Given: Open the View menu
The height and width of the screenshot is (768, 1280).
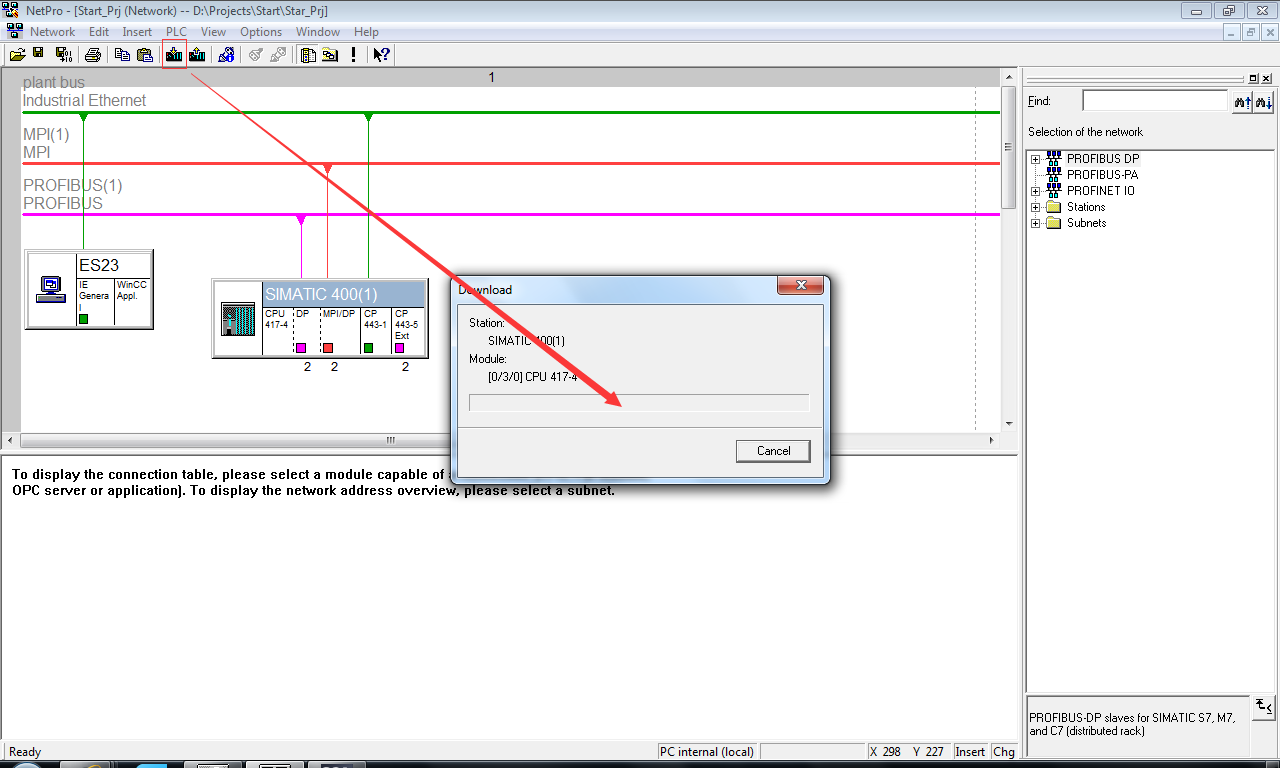Looking at the screenshot, I should coord(213,32).
